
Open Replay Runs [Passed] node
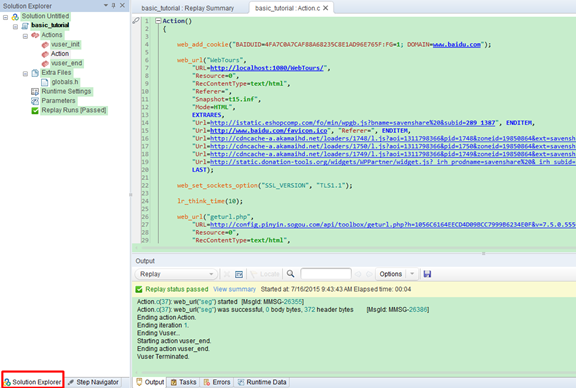pyautogui.click(x=73, y=110)
